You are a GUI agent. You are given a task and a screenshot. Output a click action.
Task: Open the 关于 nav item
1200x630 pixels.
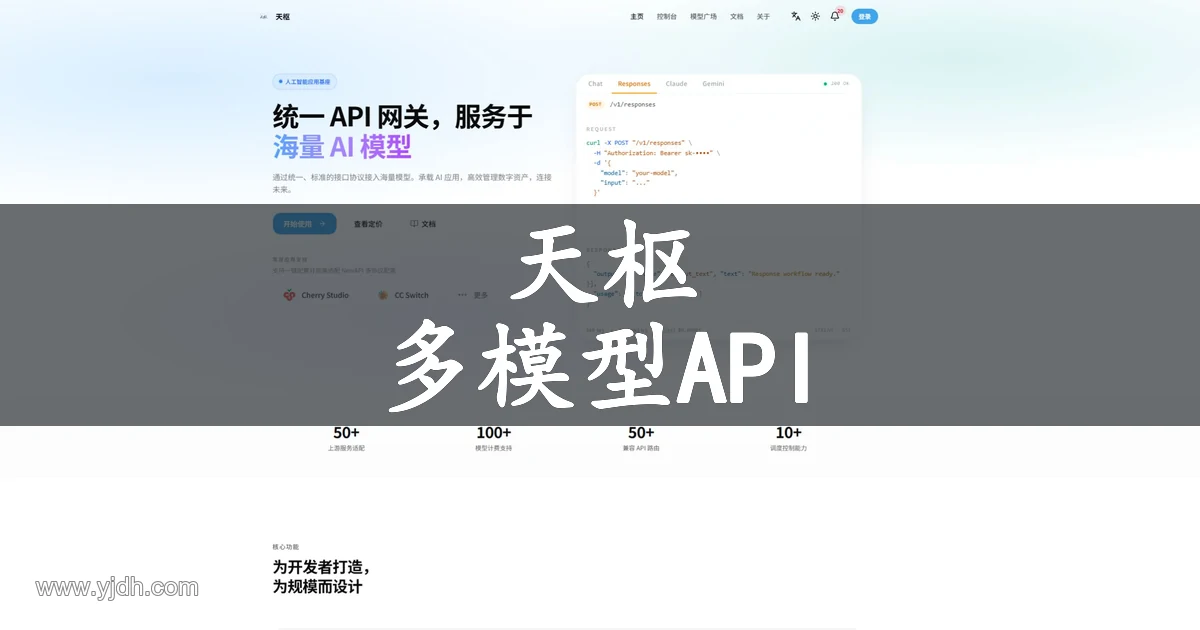click(763, 16)
